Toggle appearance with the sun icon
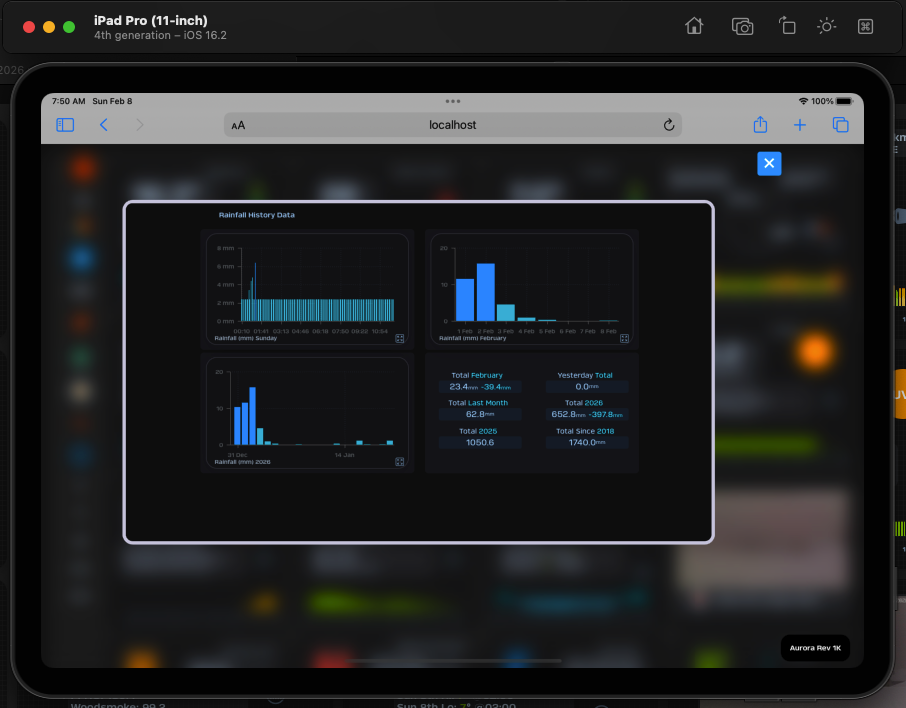This screenshot has height=708, width=906. click(x=826, y=27)
